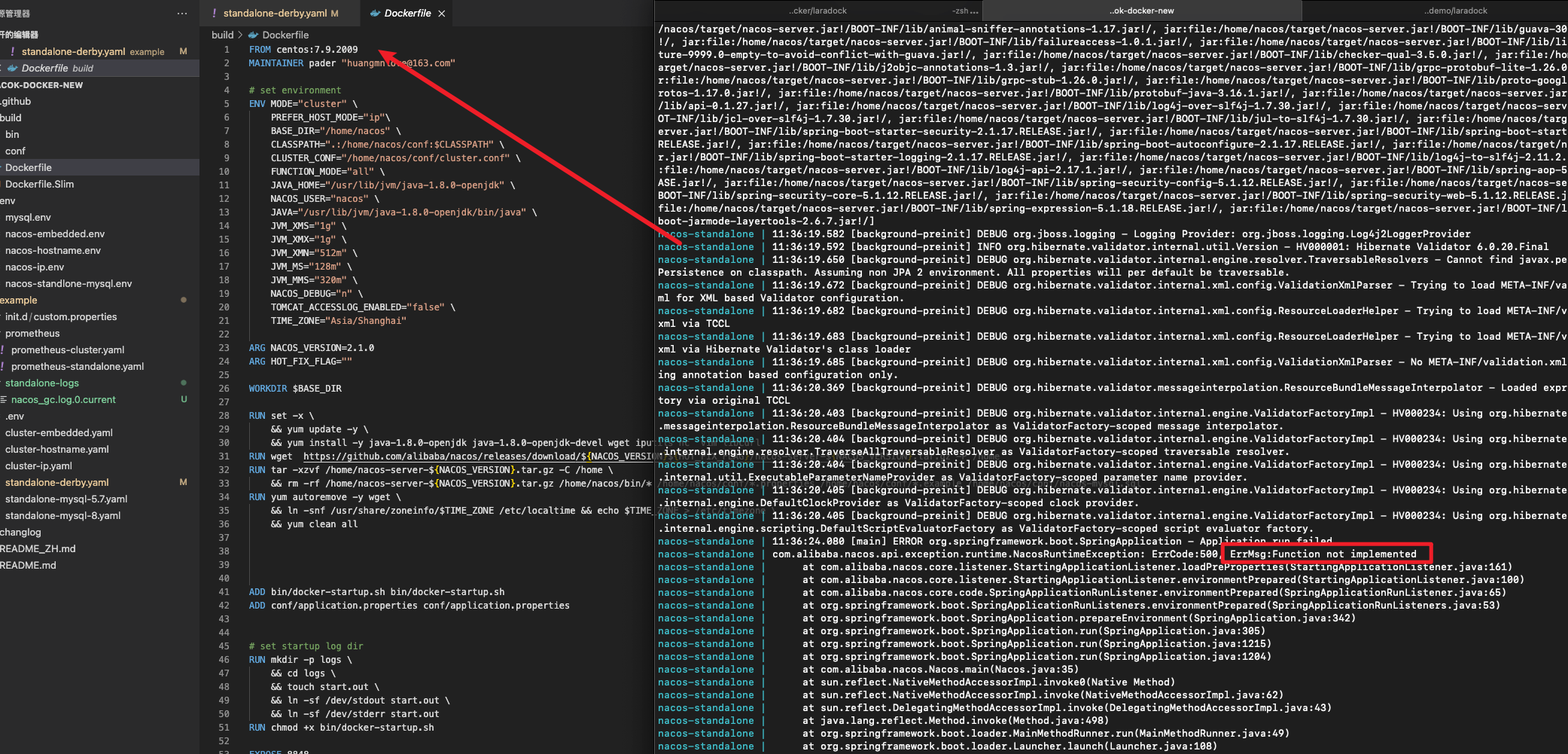
Task: Open the Explorer more actions (...) icon
Action: click(182, 12)
